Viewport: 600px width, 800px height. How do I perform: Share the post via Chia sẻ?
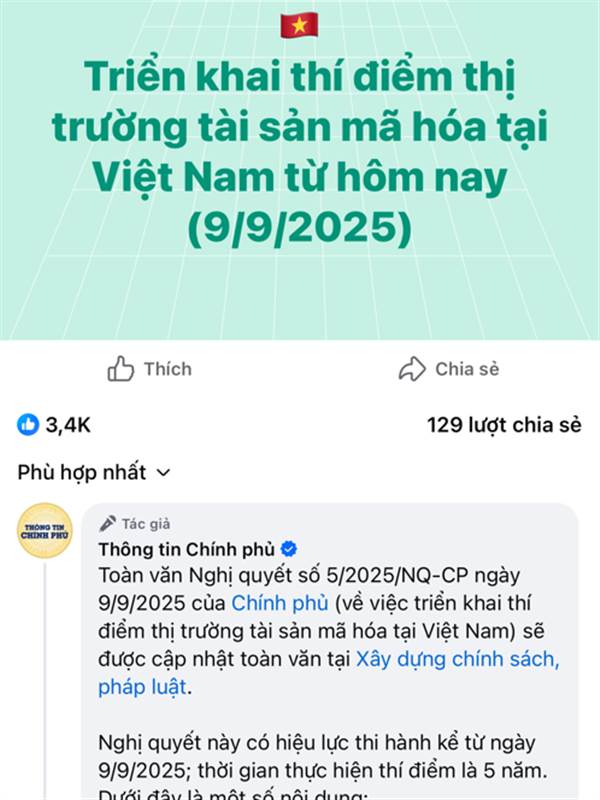448,369
